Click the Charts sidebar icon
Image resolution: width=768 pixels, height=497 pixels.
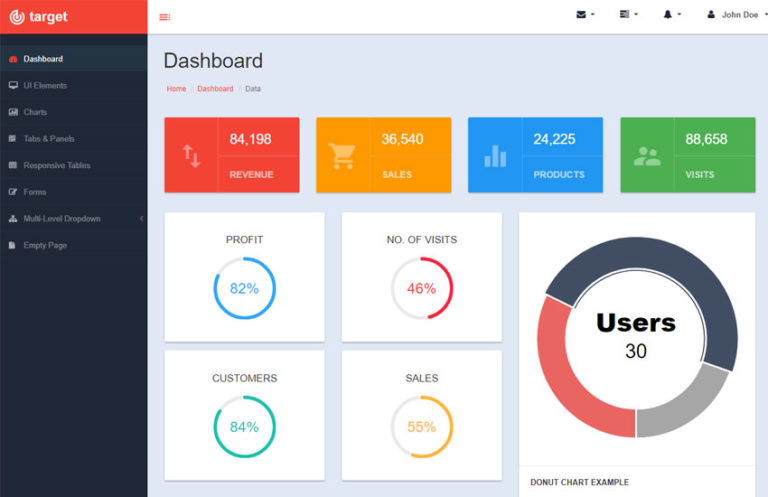[x=13, y=112]
